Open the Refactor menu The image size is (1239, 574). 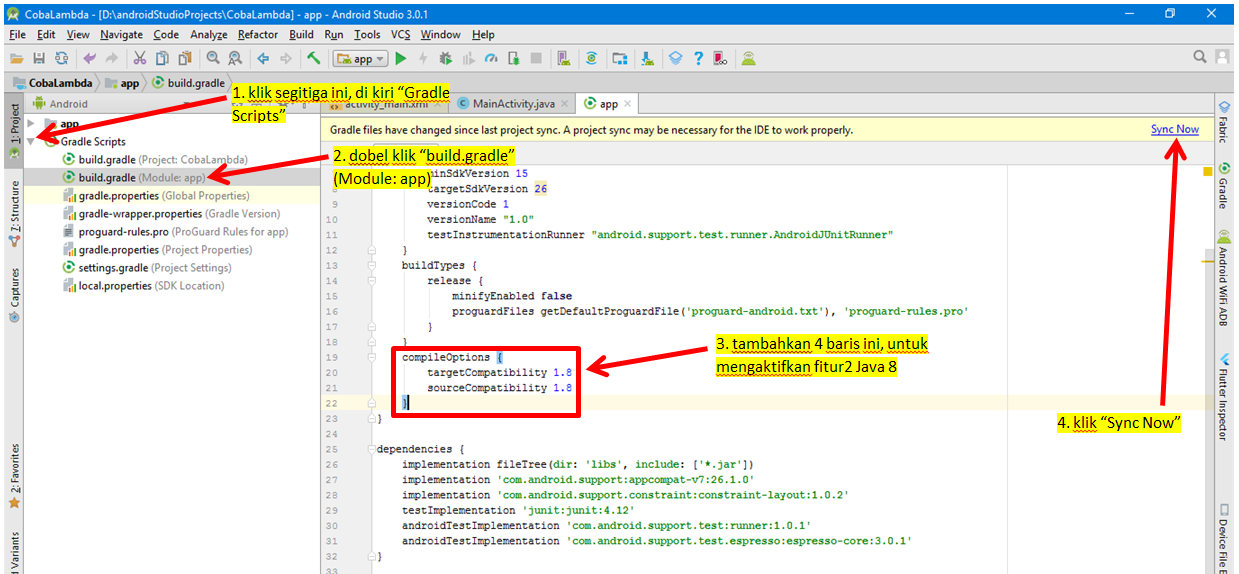click(x=258, y=34)
